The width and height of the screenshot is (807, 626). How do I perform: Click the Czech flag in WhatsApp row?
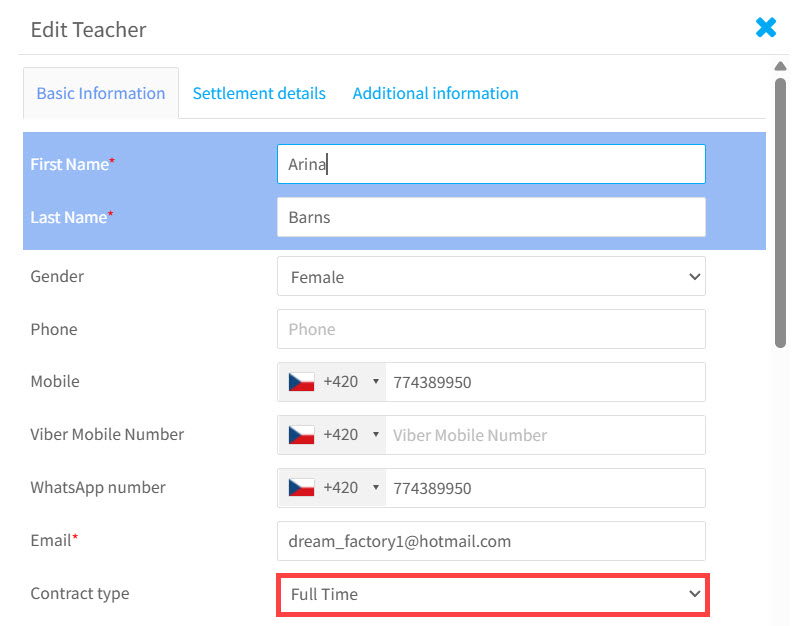(x=301, y=488)
